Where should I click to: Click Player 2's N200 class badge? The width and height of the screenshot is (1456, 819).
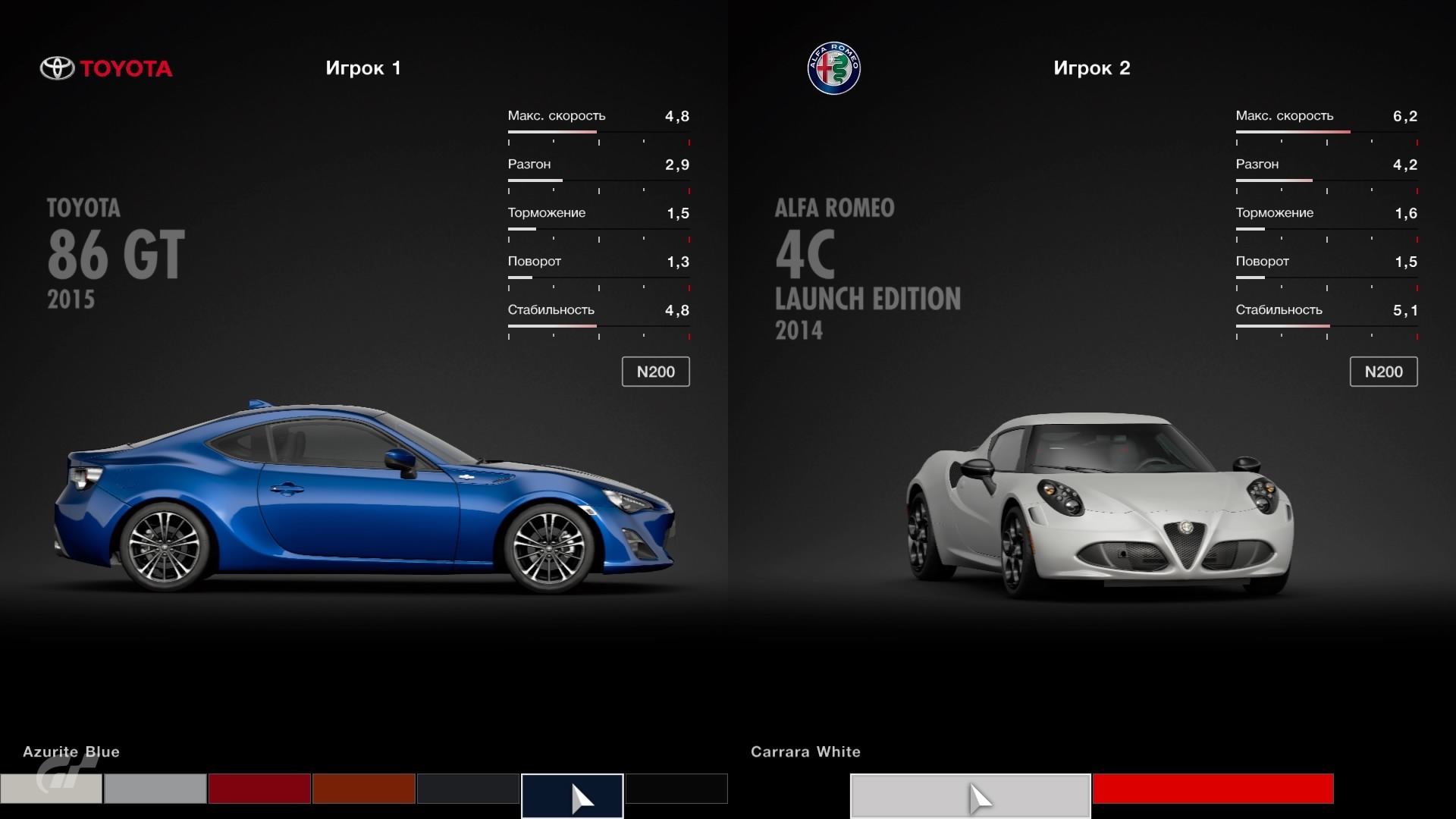point(1383,372)
